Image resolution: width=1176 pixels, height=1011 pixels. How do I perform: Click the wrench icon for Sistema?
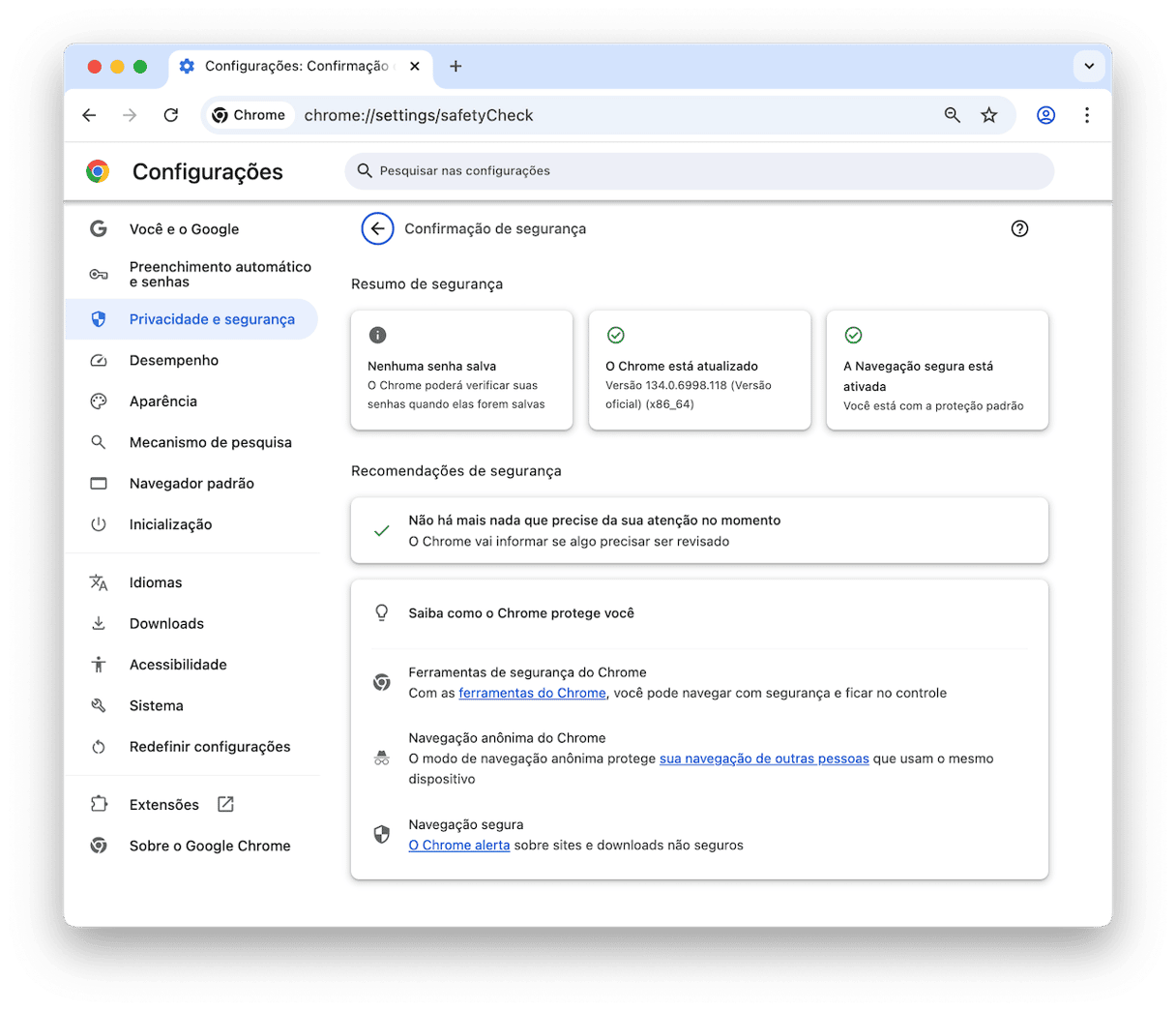point(99,706)
